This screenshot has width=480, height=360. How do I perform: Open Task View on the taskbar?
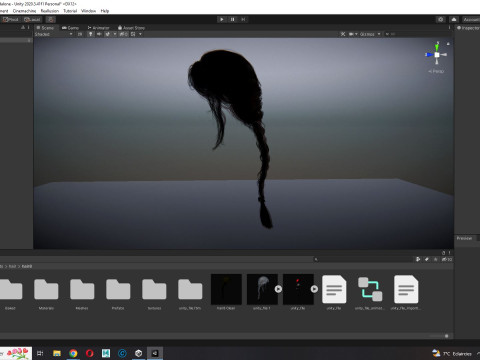tap(40, 353)
